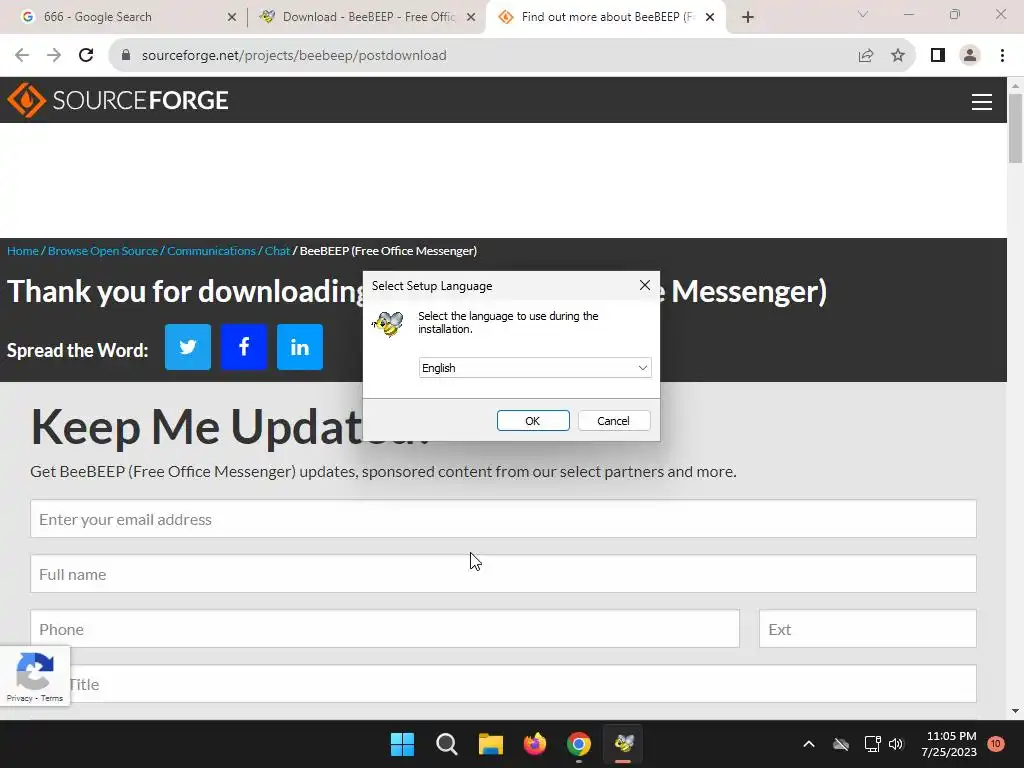Viewport: 1024px width, 768px height.
Task: Close the Download - BeeBEEP tab
Action: click(x=471, y=17)
